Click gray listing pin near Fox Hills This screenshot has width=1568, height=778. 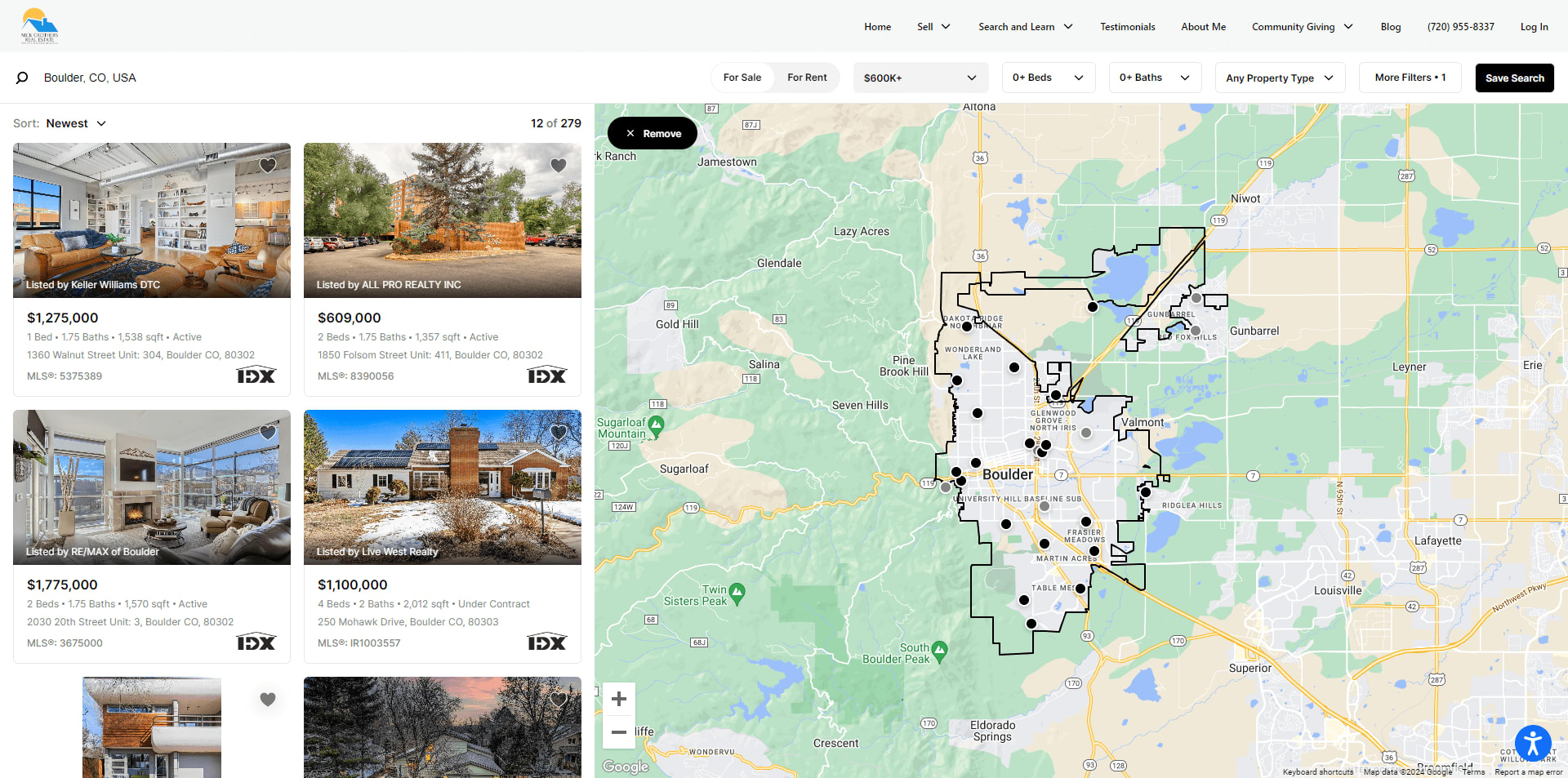(x=1196, y=331)
